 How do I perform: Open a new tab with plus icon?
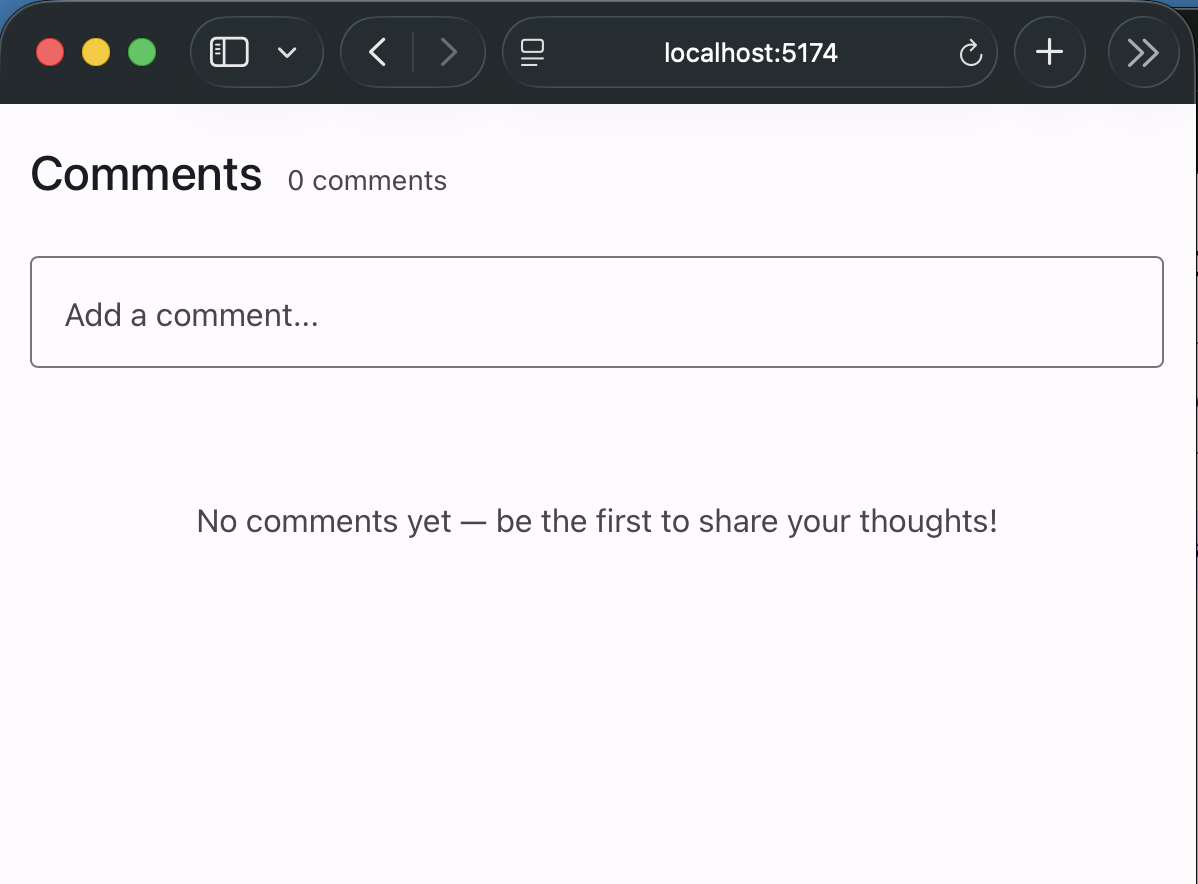click(1049, 52)
